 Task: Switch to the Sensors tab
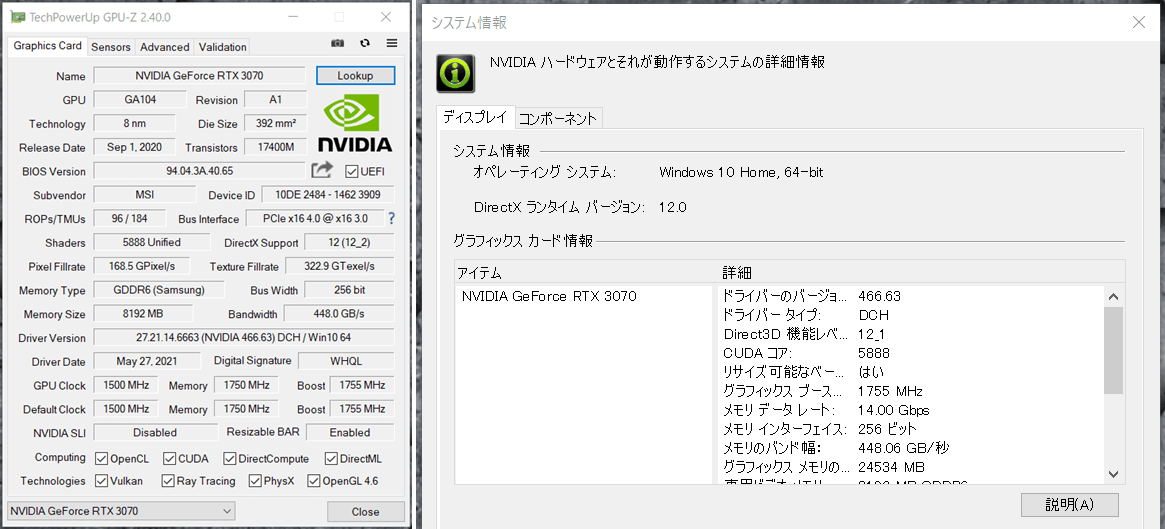[111, 47]
